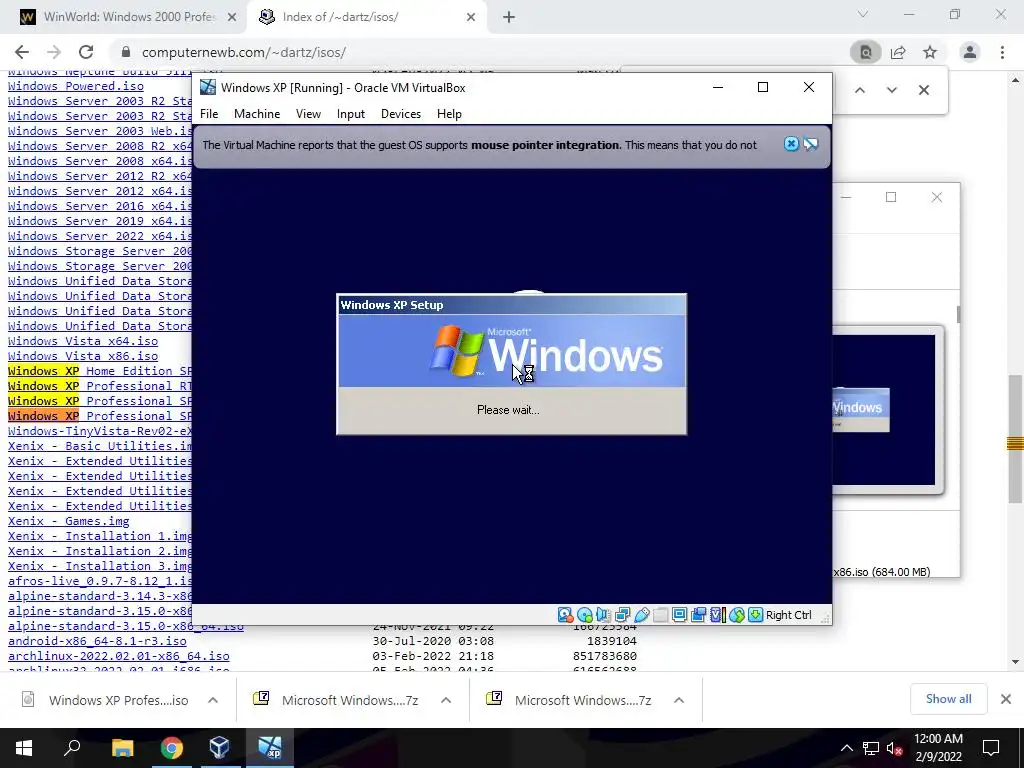This screenshot has width=1024, height=768.
Task: Click muted volume icon in system tray
Action: pos(895,748)
